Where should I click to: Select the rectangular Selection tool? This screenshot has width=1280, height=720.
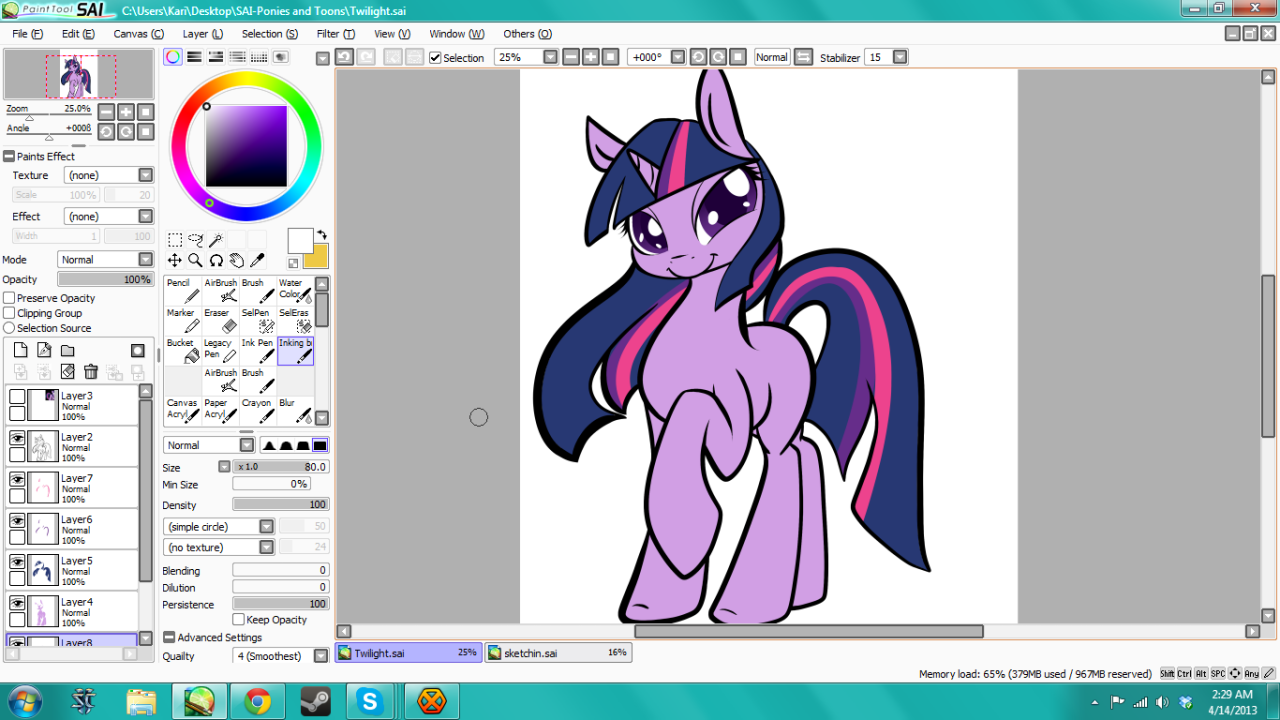point(175,240)
